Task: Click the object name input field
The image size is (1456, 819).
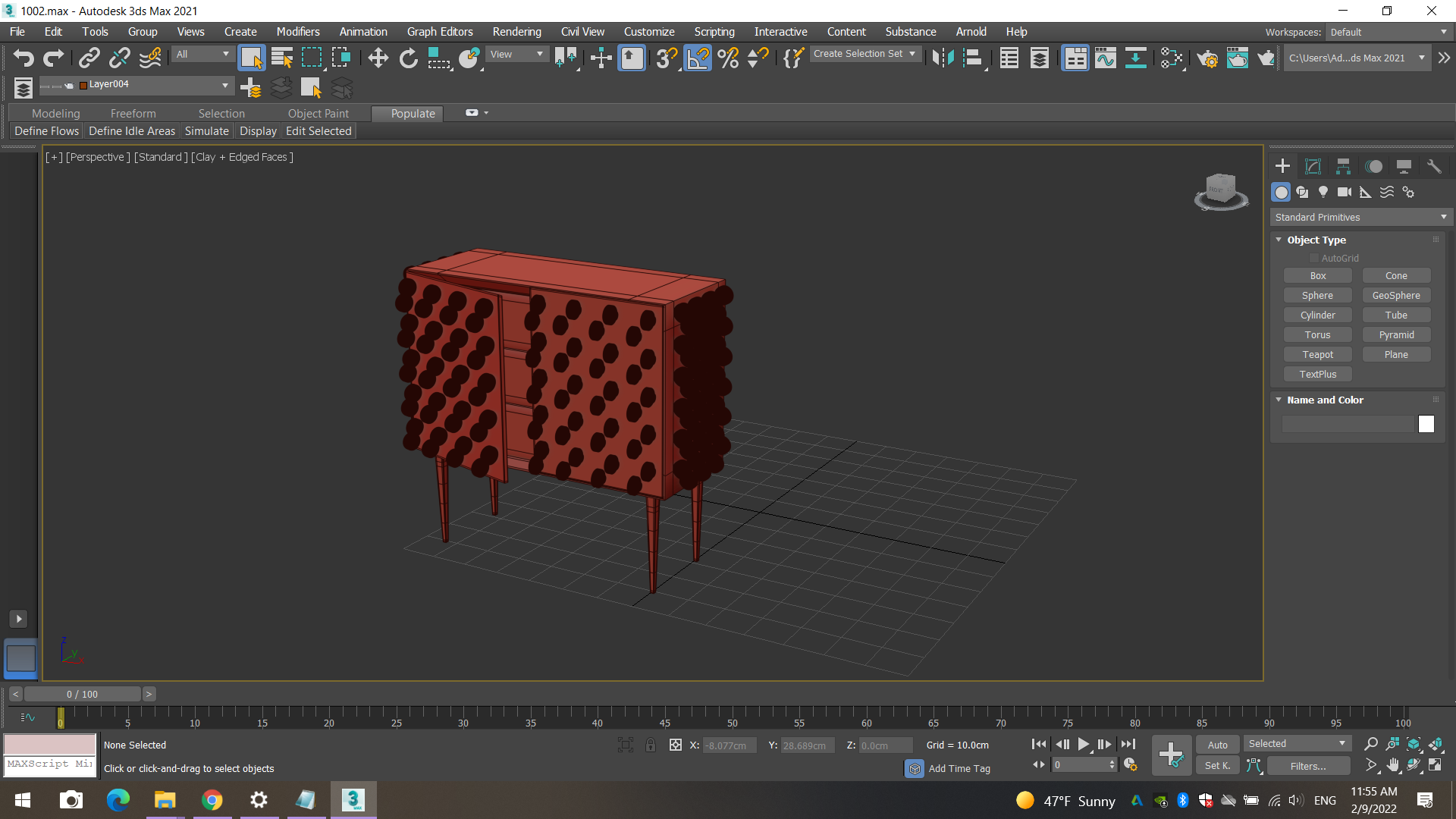Action: [x=1348, y=425]
